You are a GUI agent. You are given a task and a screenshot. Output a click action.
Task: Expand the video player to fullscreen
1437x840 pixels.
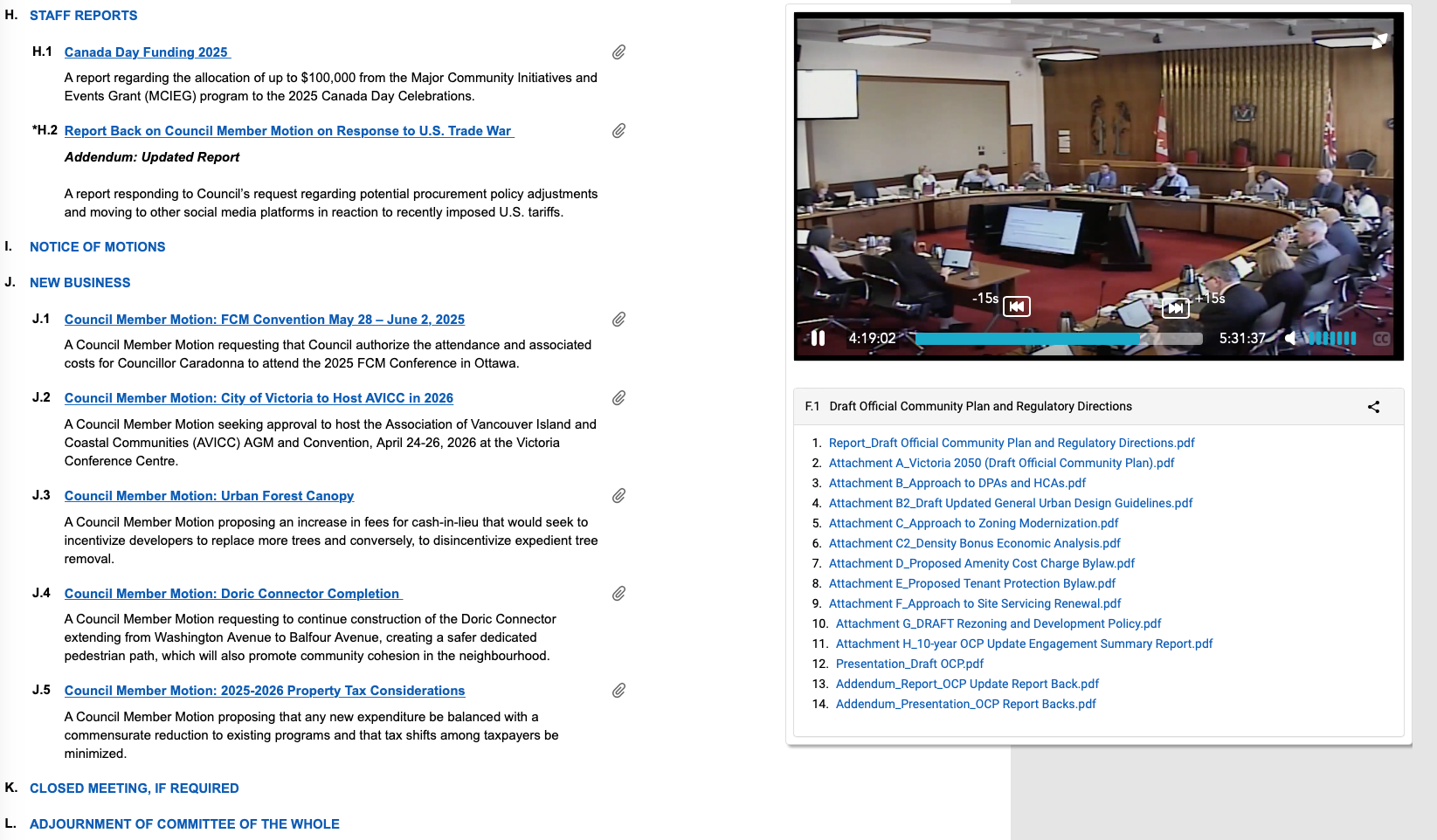pos(1379,41)
